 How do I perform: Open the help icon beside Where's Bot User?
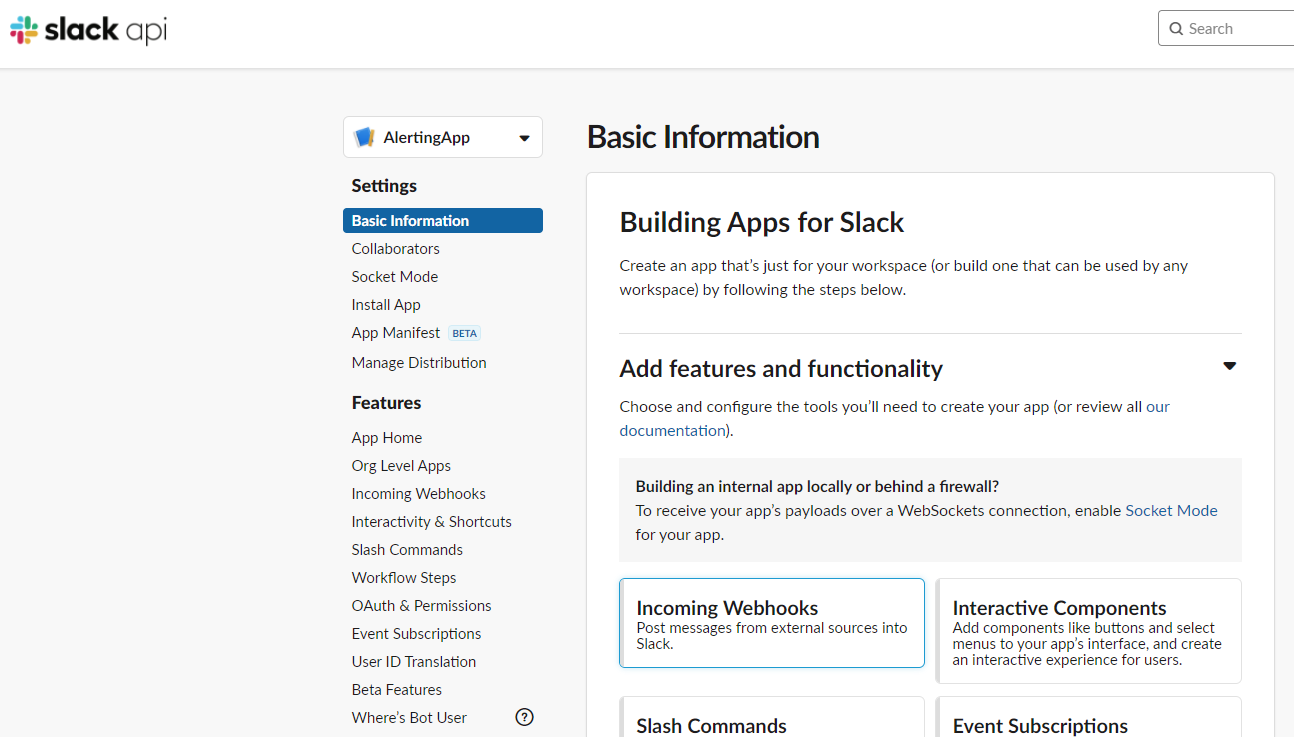point(524,717)
